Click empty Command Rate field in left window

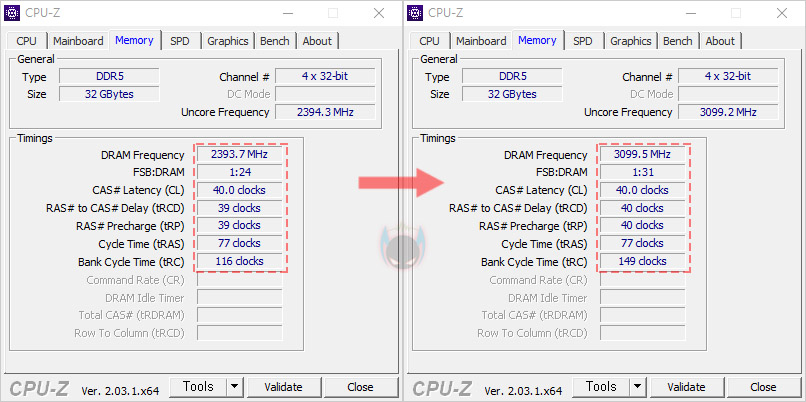(240, 280)
